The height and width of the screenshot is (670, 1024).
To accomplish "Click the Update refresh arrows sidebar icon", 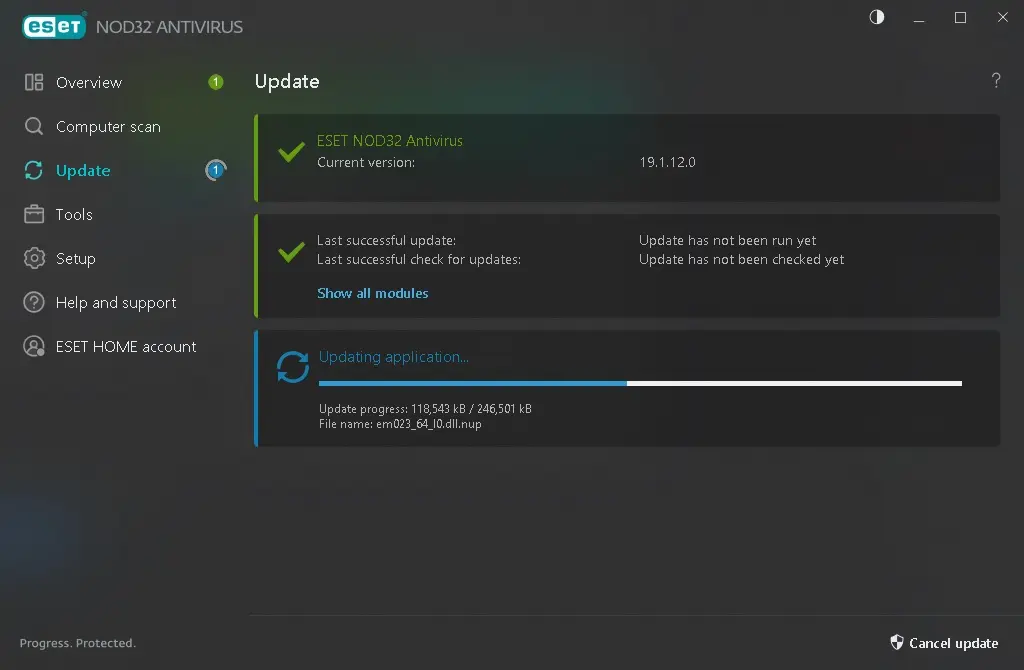I will point(34,170).
